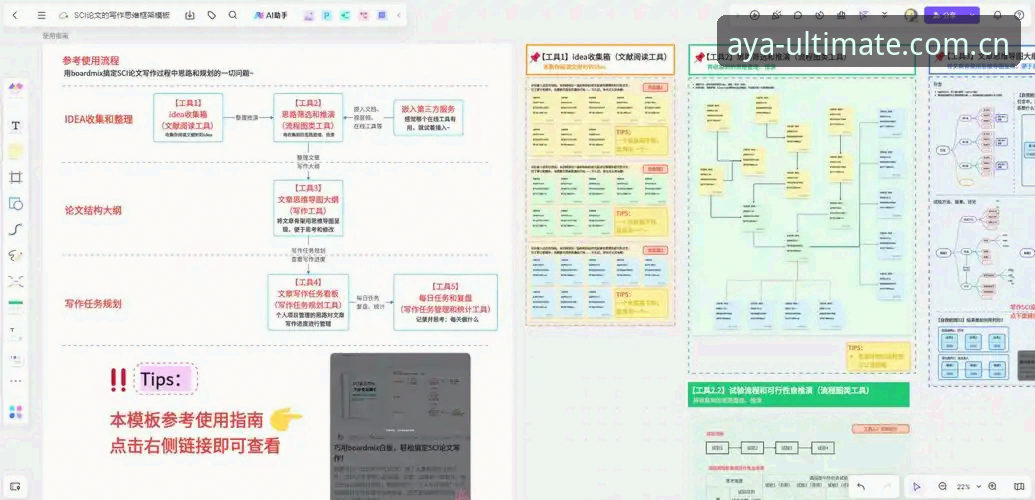Collapse the plugin icons with the chevron arrow
1035x500 pixels.
click(399, 15)
